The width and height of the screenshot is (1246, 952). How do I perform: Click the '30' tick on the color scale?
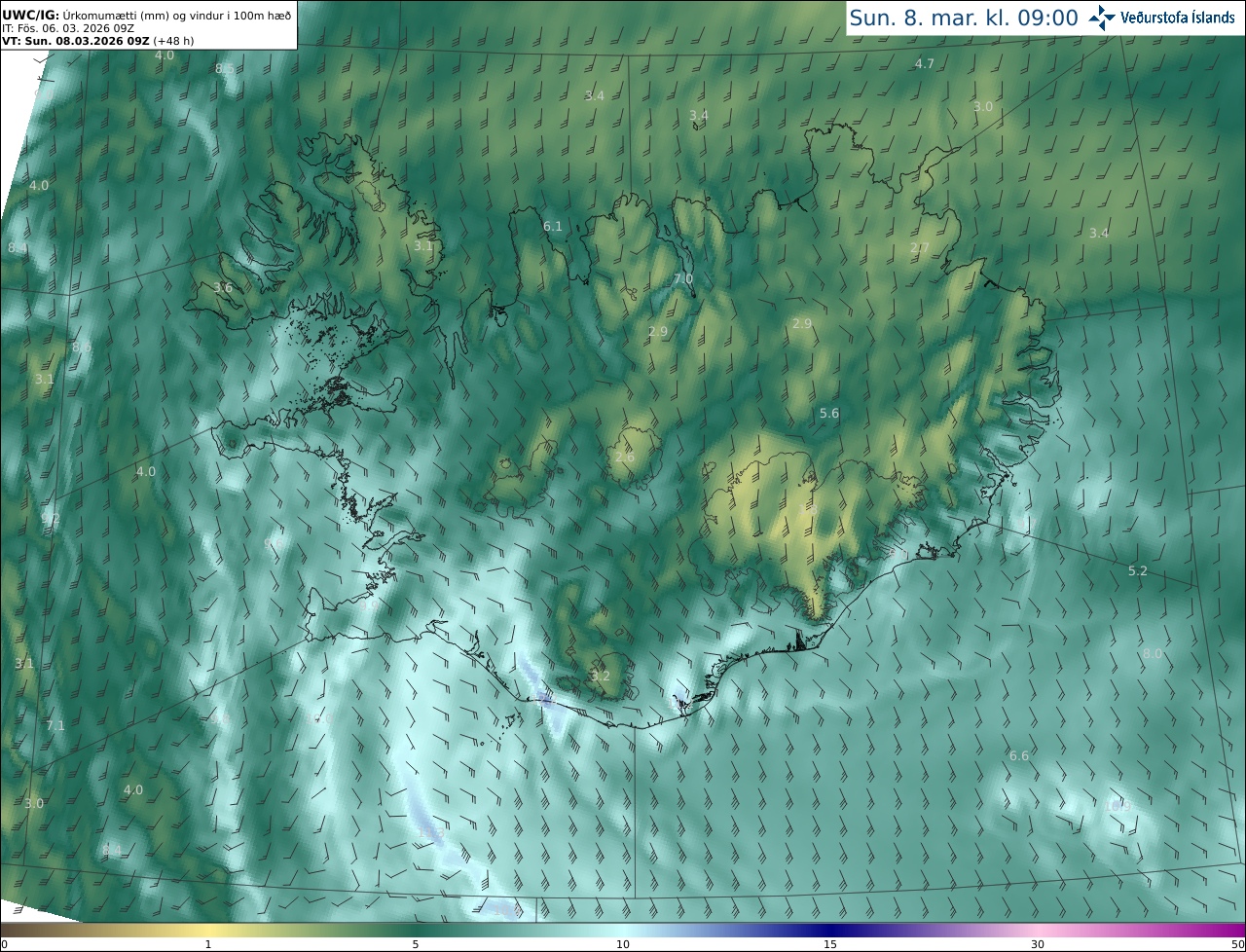[1038, 944]
